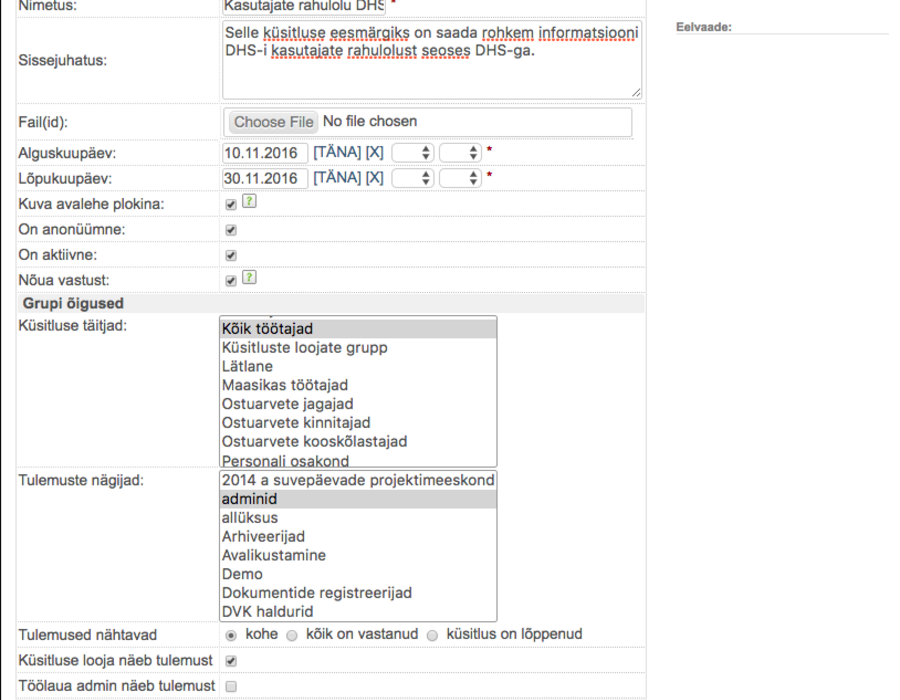The image size is (900, 700).
Task: Click the Alguskuupäev date field
Action: [x=265, y=153]
